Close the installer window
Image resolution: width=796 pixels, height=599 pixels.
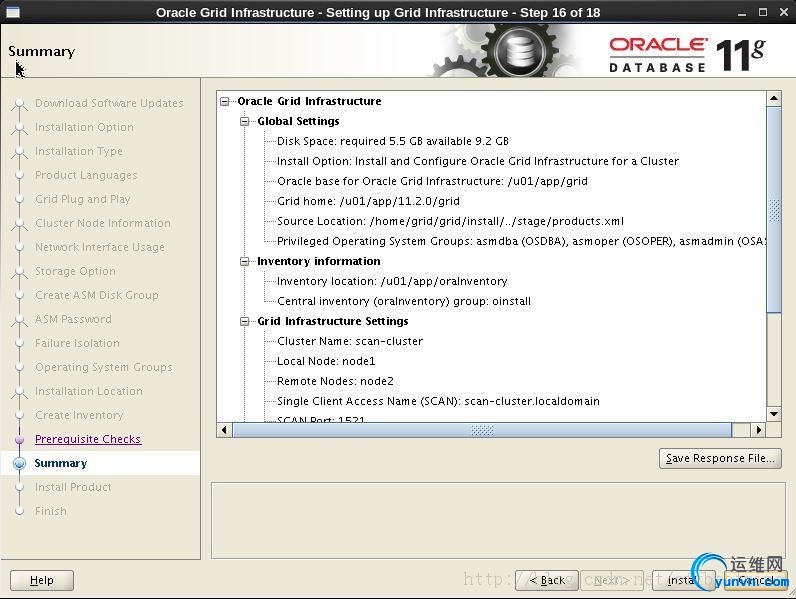tap(783, 12)
